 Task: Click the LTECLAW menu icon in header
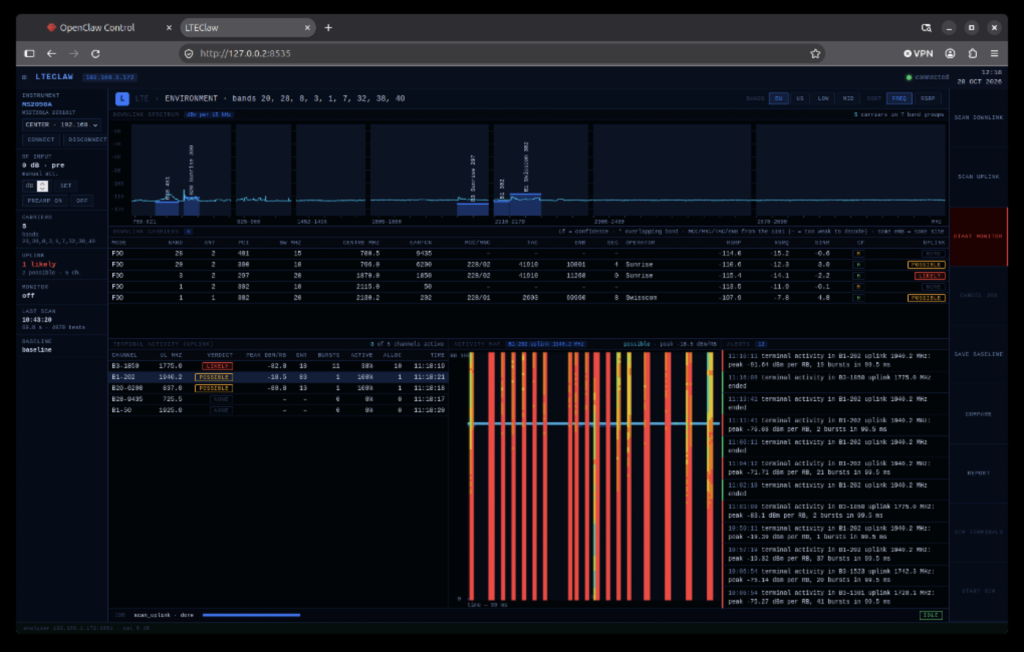(x=24, y=77)
